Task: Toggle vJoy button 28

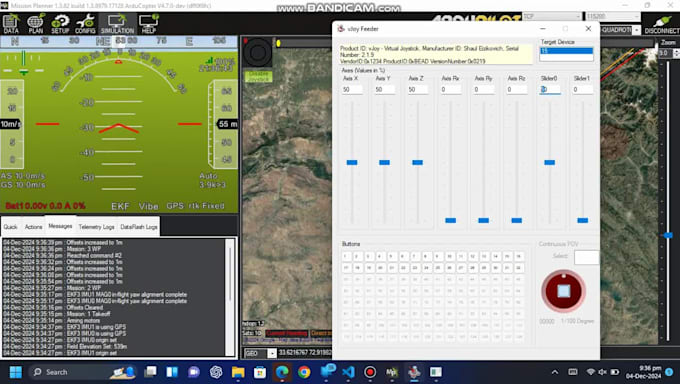Action: point(473,268)
